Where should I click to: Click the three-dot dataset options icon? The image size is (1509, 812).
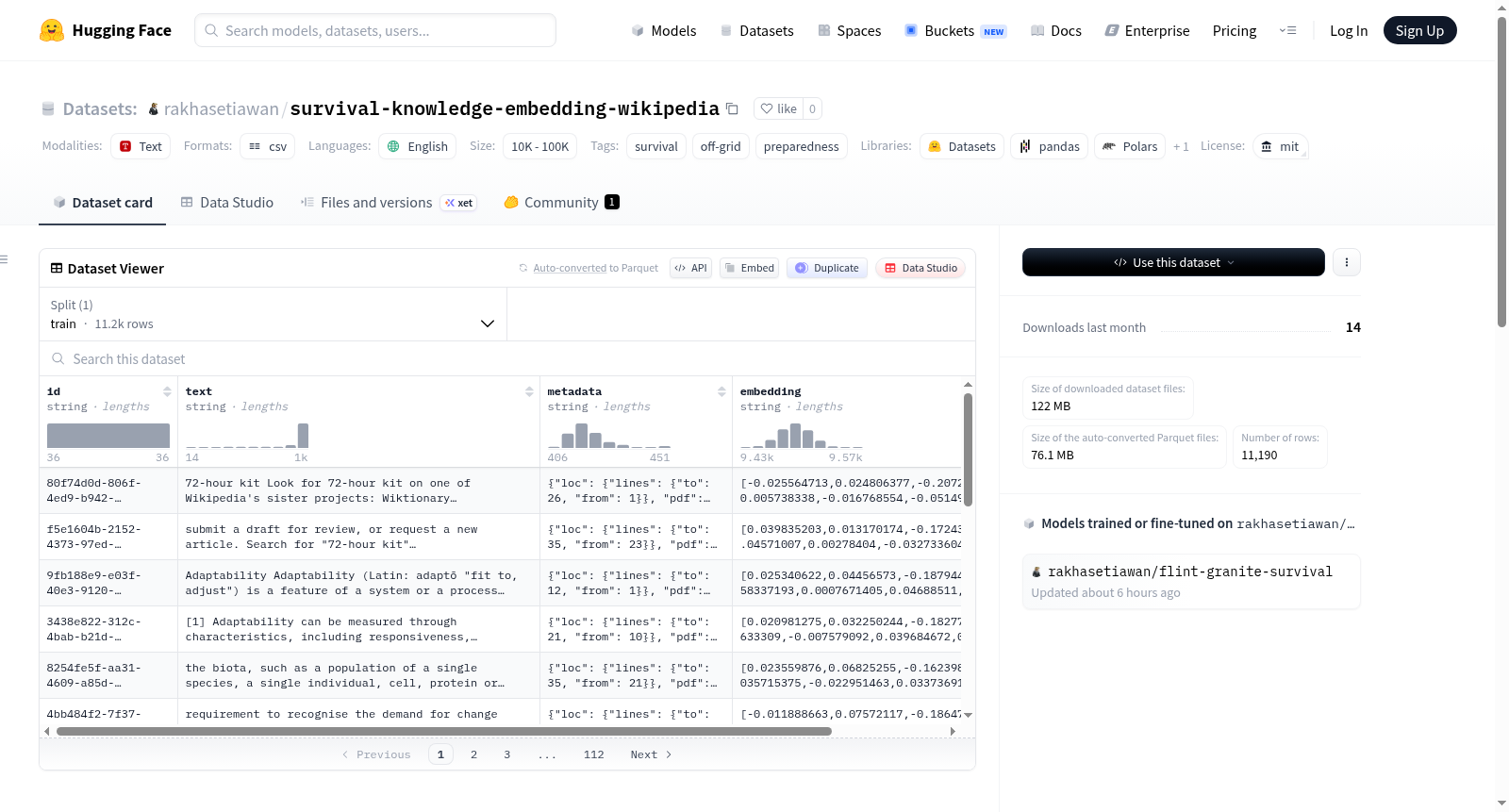pyautogui.click(x=1347, y=262)
